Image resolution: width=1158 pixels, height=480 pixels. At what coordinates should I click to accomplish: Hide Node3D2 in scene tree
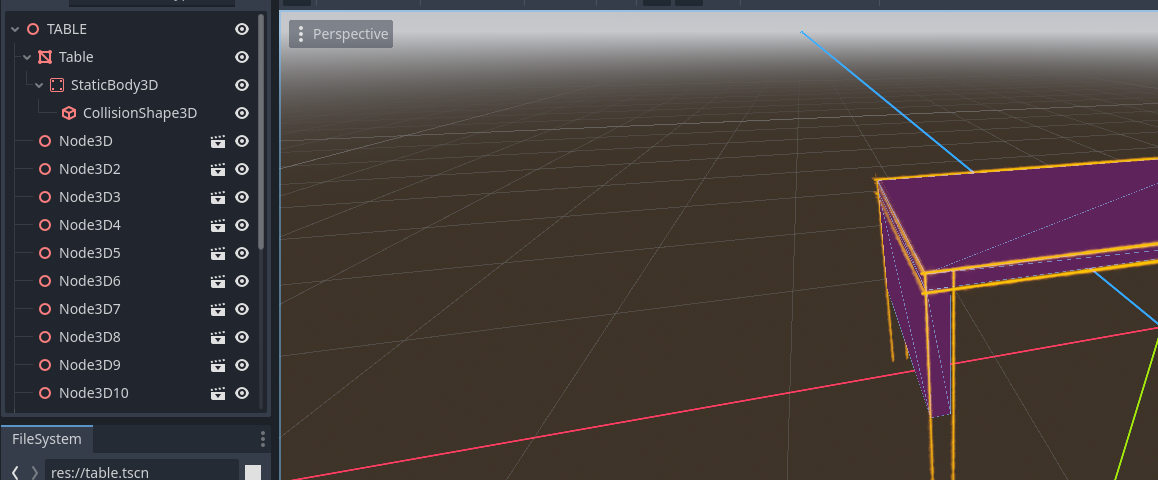click(241, 169)
